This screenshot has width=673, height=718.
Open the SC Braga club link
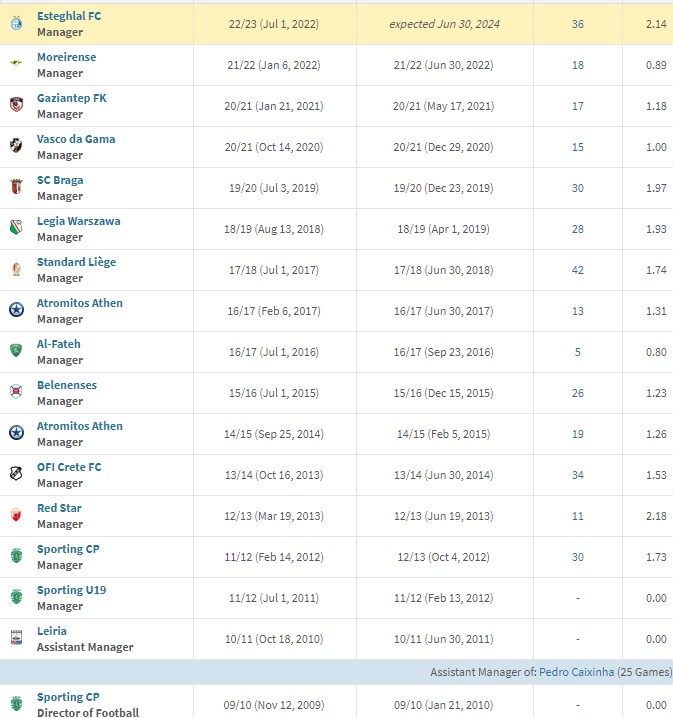click(60, 180)
